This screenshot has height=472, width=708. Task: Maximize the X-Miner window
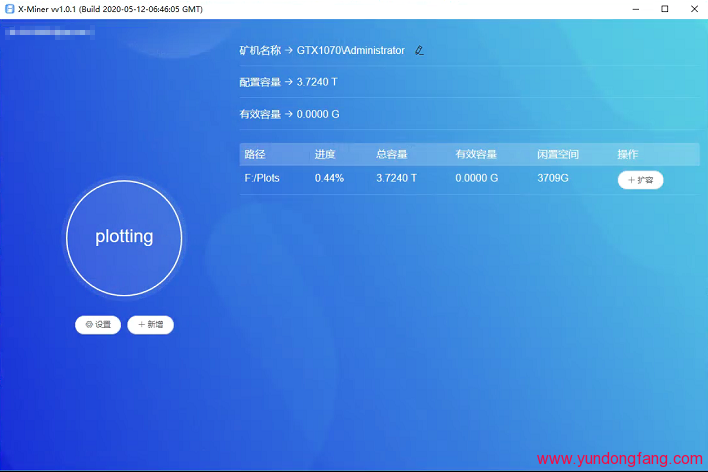664,8
